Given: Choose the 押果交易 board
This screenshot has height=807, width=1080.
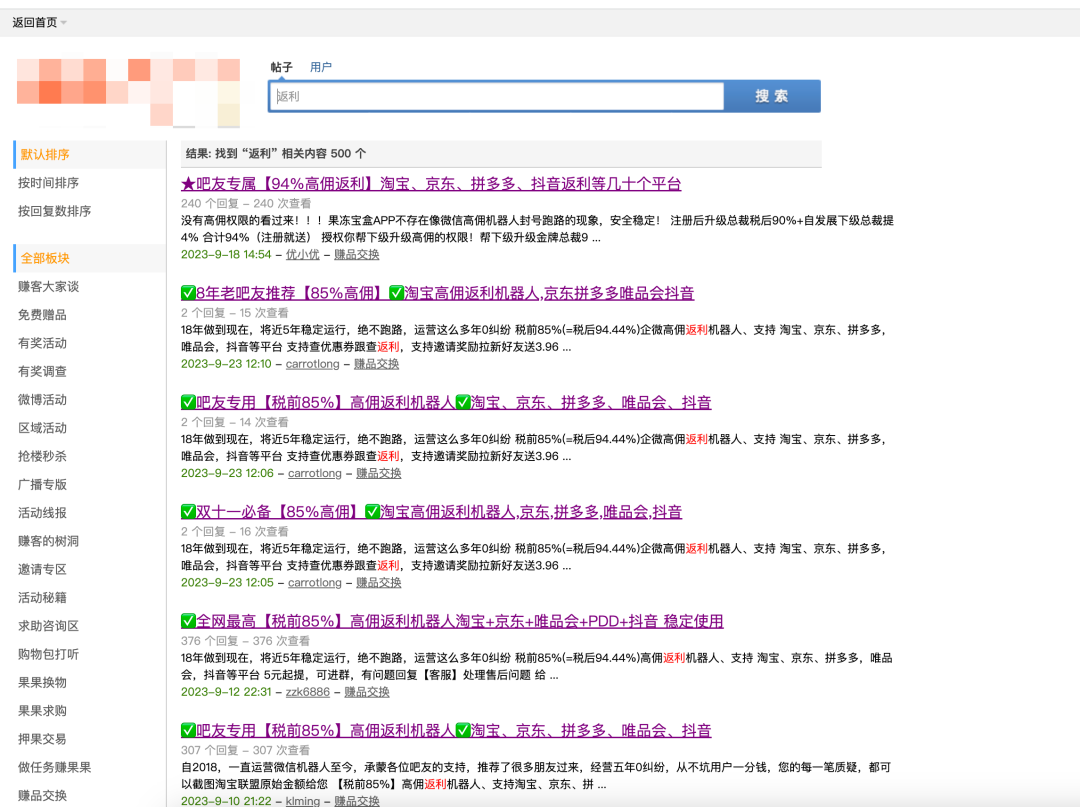Looking at the screenshot, I should pyautogui.click(x=43, y=738).
